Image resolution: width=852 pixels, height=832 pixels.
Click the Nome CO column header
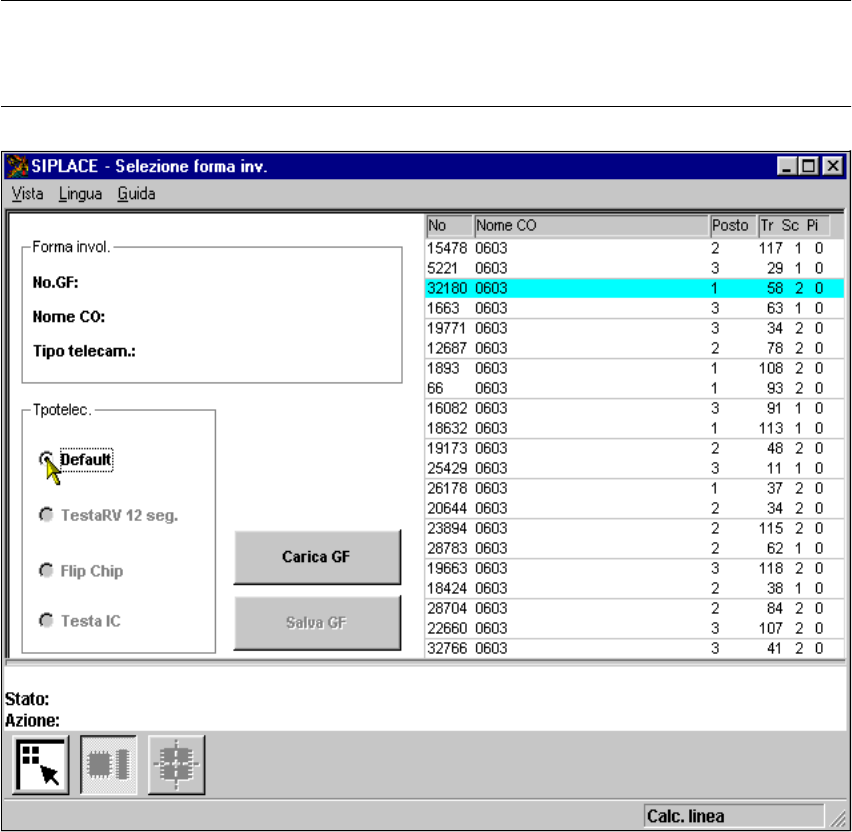click(x=590, y=226)
